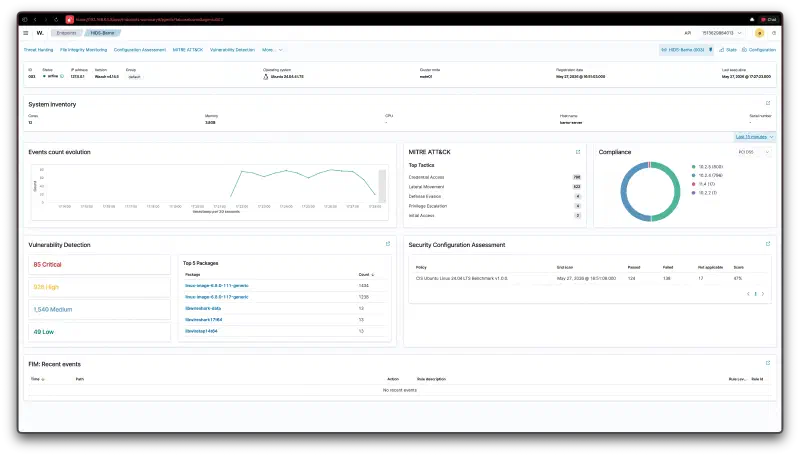Screen dimensions: 800x456
Task: Expand the More modules dropdown
Action: [x=272, y=50]
